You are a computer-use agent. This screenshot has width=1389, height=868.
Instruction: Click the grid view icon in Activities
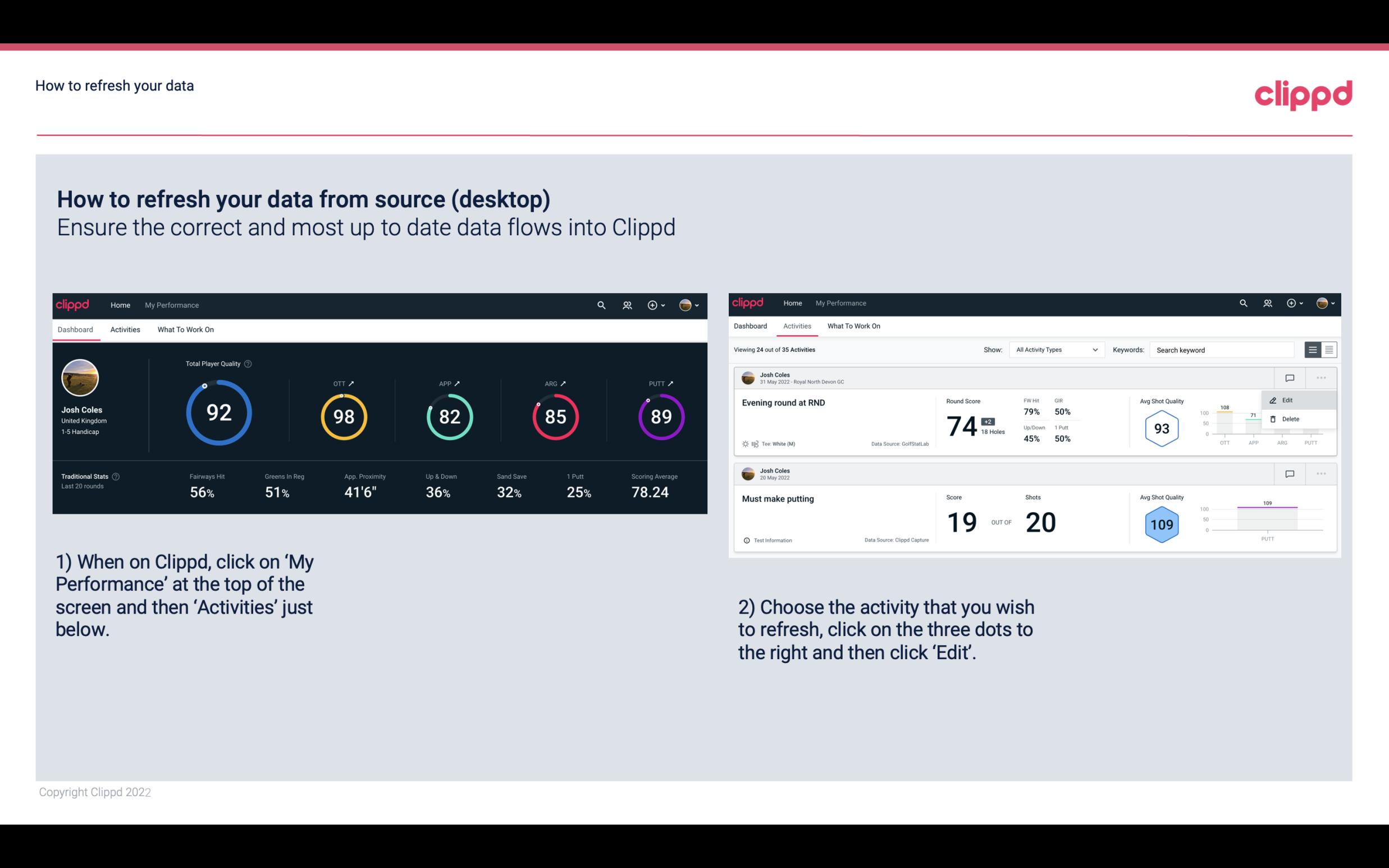click(x=1328, y=349)
